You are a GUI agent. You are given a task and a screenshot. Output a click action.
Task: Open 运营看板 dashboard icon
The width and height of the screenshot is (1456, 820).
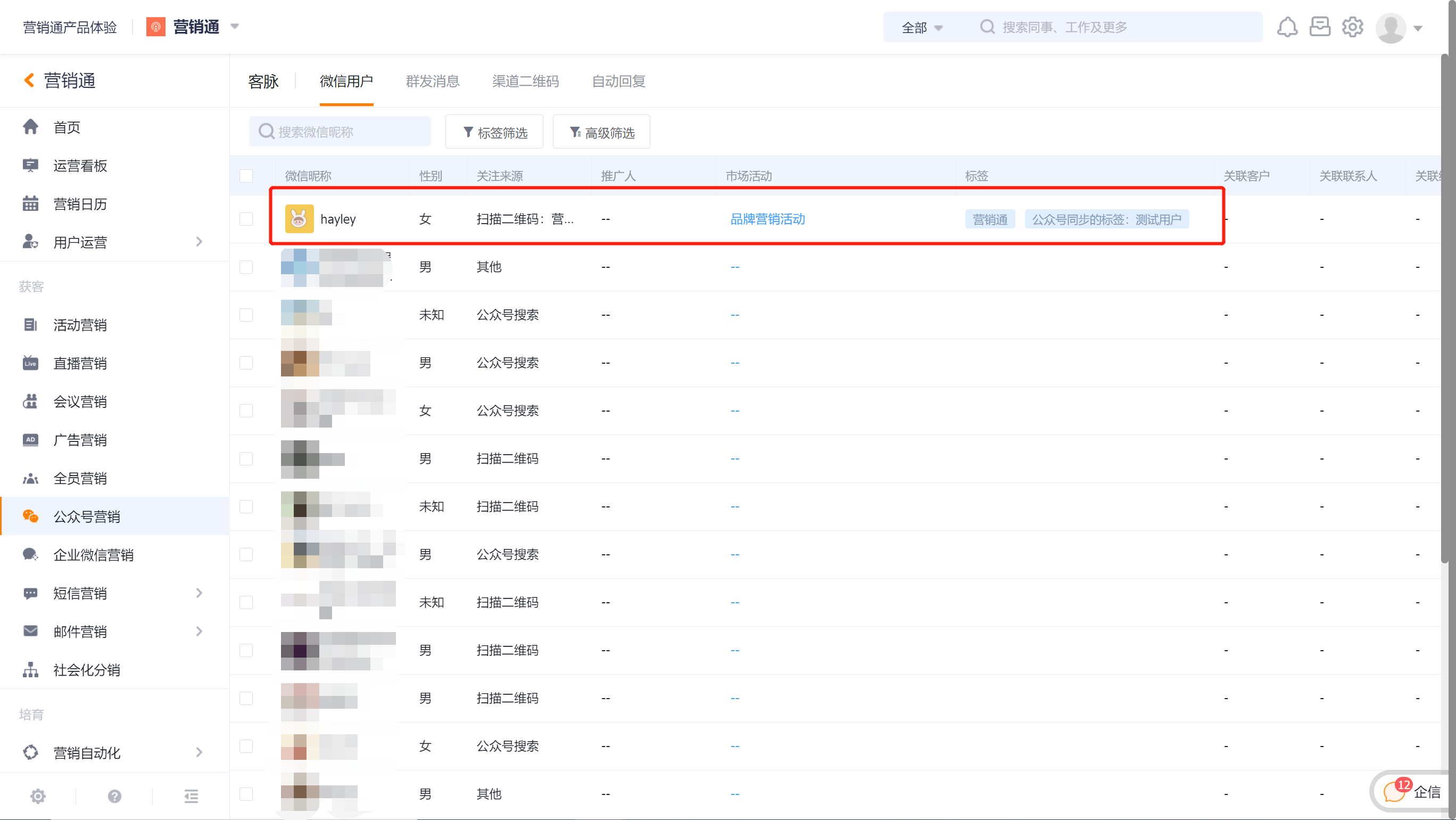[x=30, y=165]
